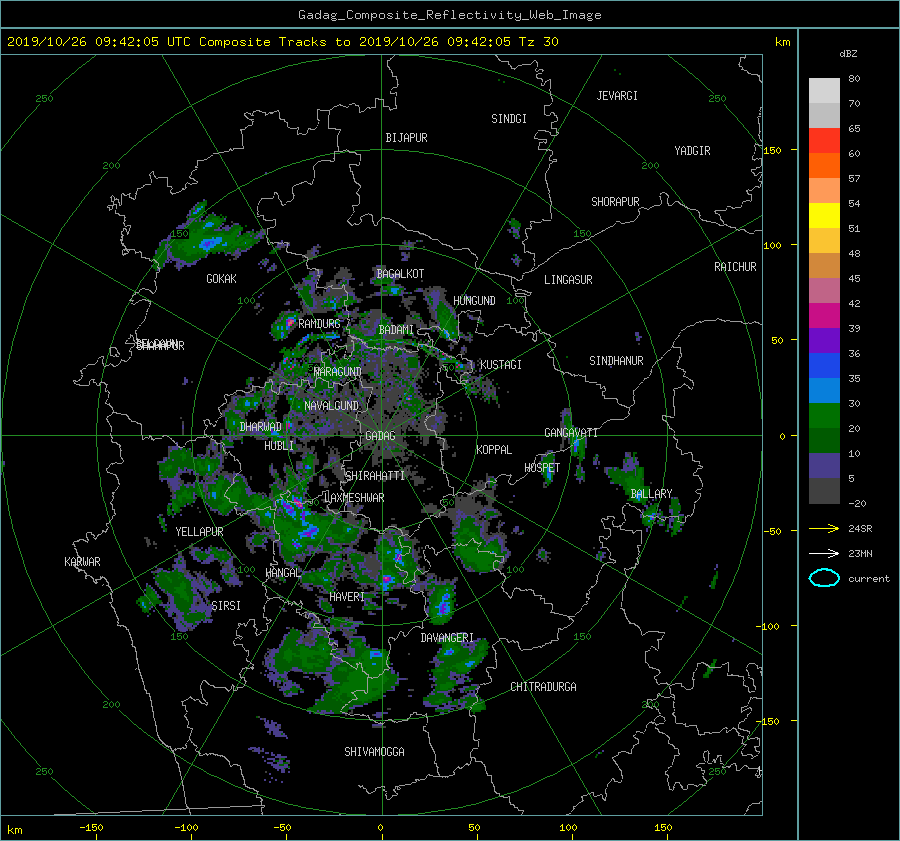Pick the bright green 20-30 dBZ swatch
This screenshot has width=900, height=841.
click(x=824, y=416)
